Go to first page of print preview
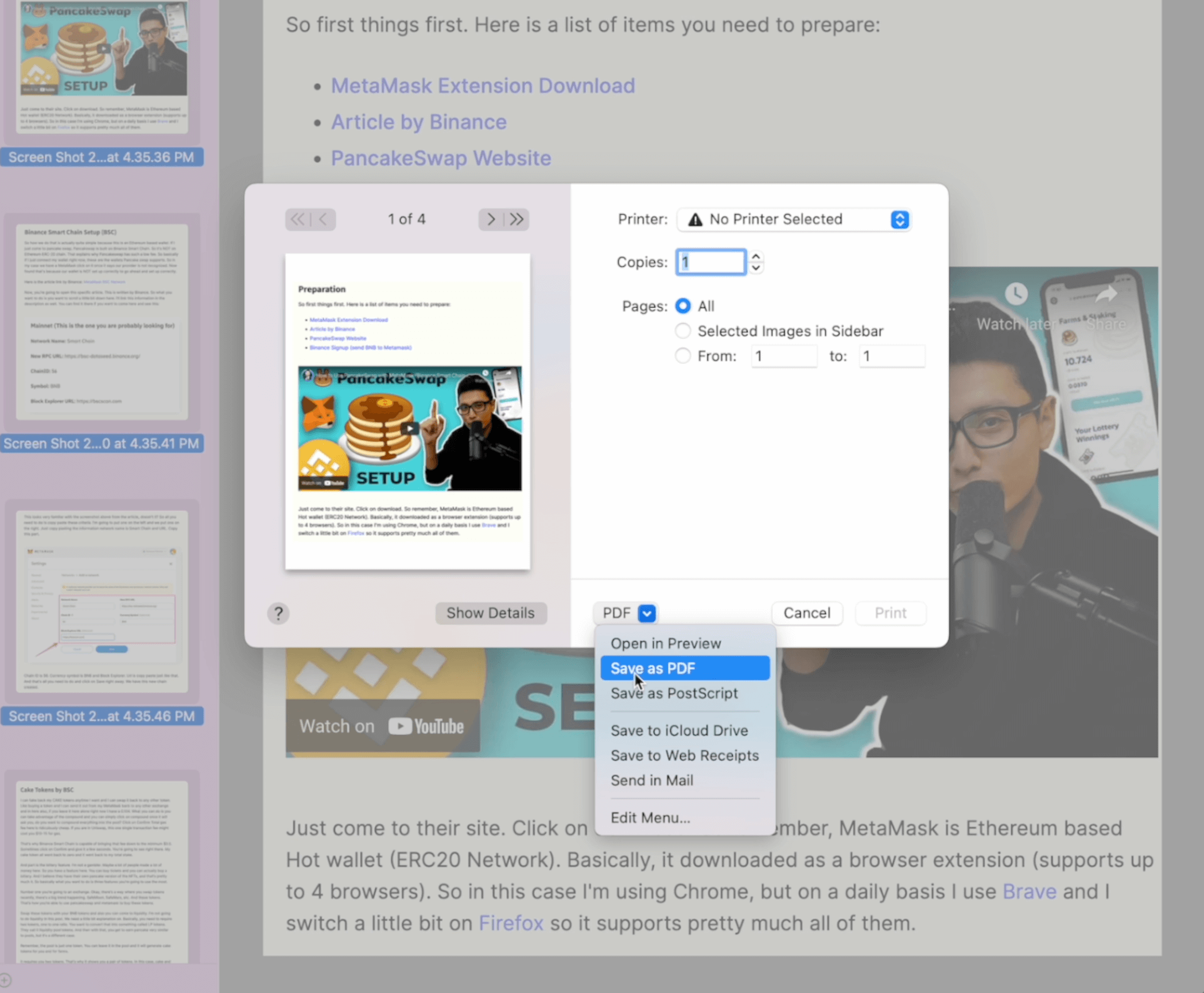 (x=297, y=219)
